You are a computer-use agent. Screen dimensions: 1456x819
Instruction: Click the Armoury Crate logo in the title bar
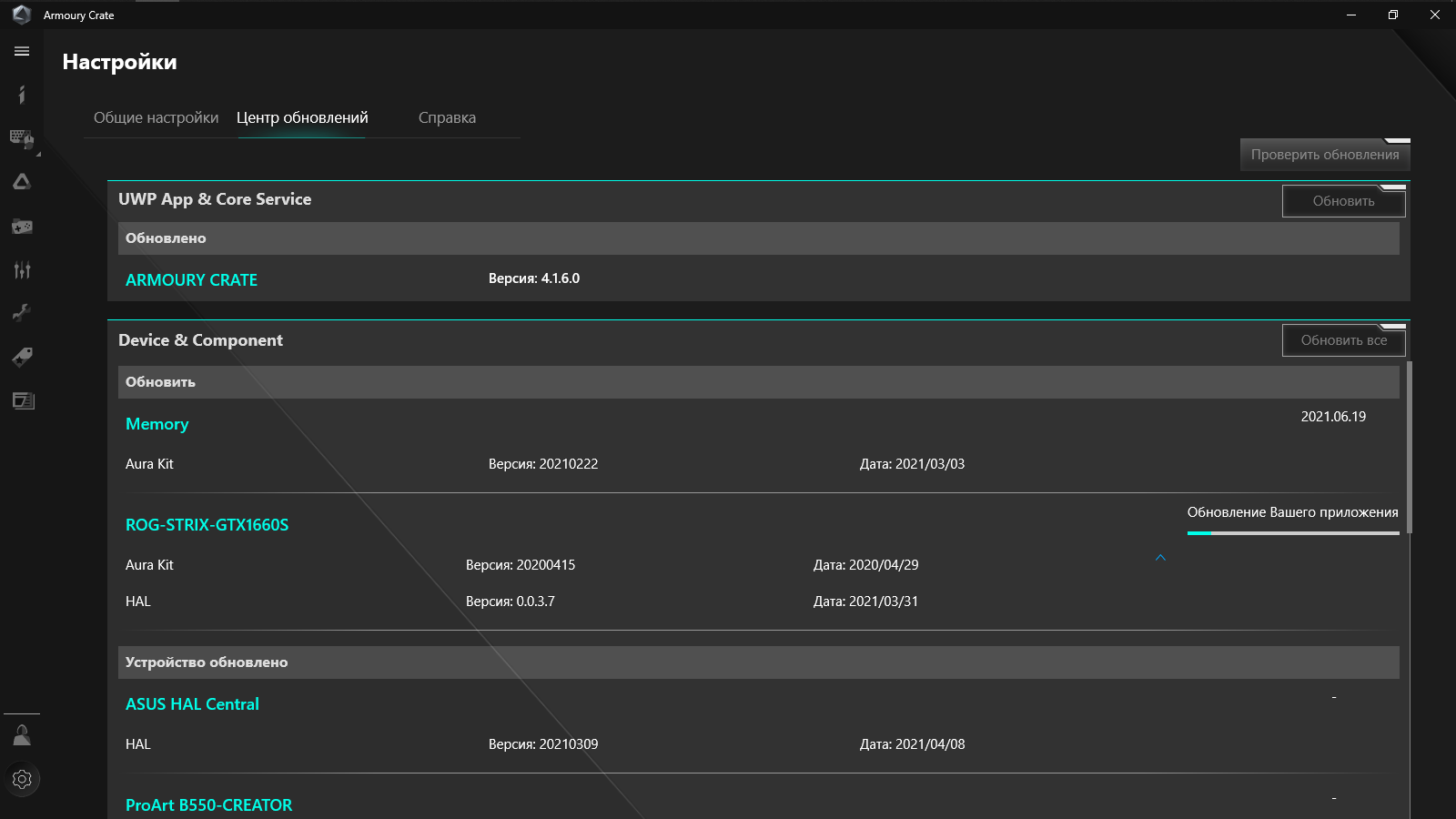click(x=22, y=15)
